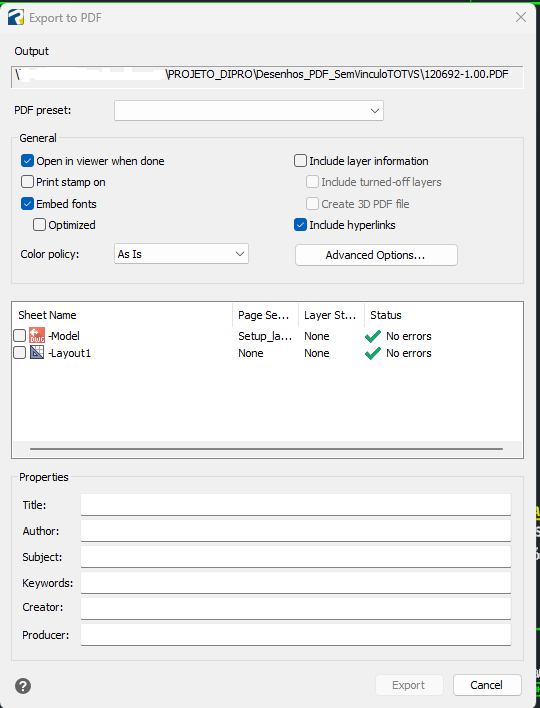This screenshot has height=708, width=540.
Task: Click the Status column header
Action: coord(442,315)
